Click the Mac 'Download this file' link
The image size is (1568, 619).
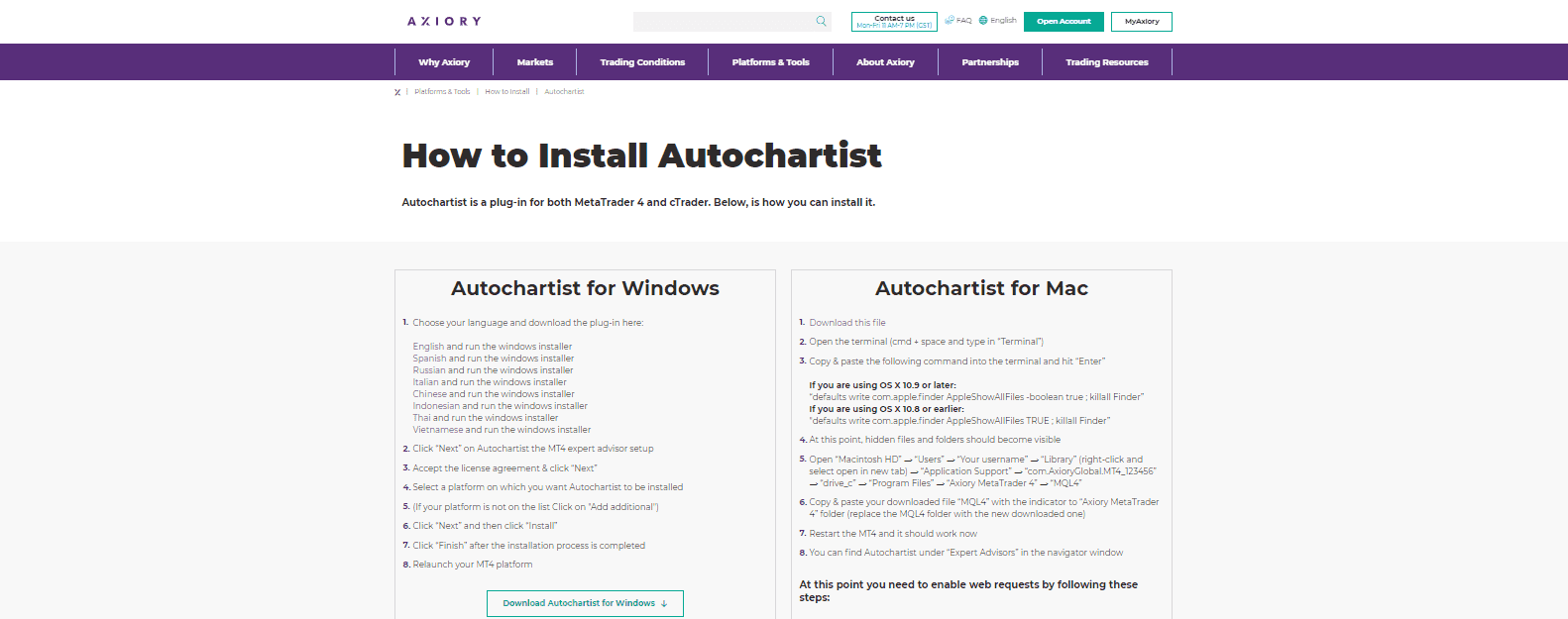click(x=847, y=323)
